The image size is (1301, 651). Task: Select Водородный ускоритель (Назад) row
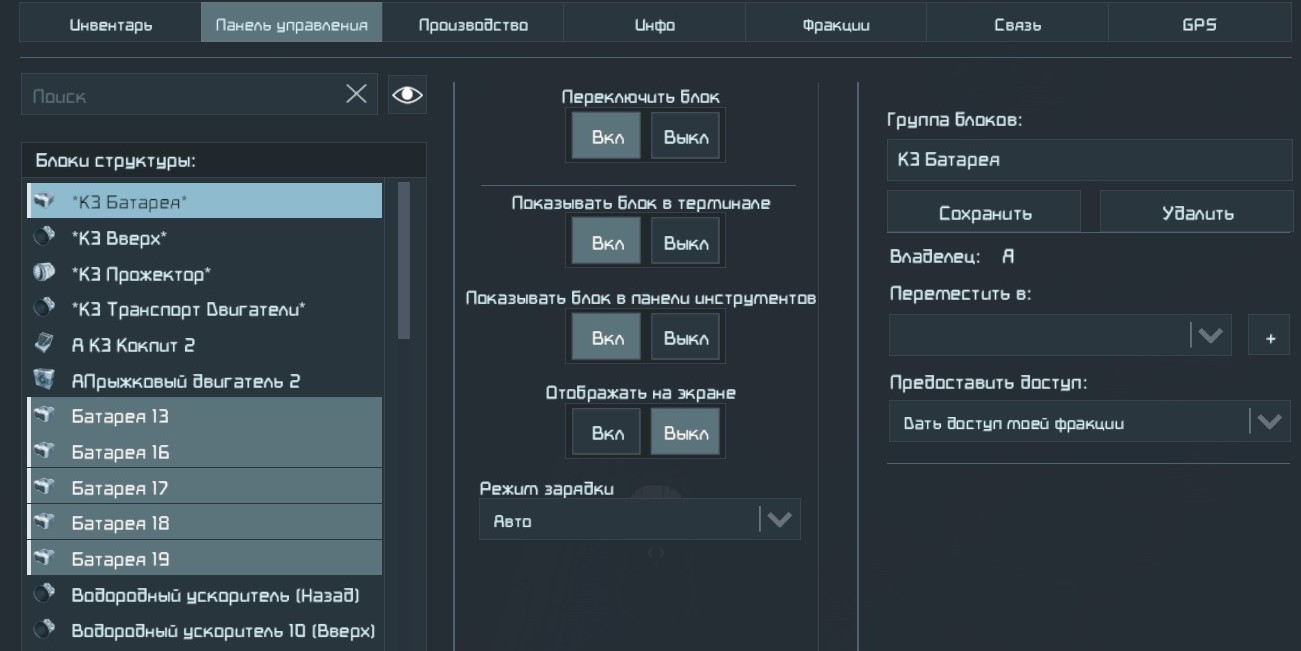205,596
